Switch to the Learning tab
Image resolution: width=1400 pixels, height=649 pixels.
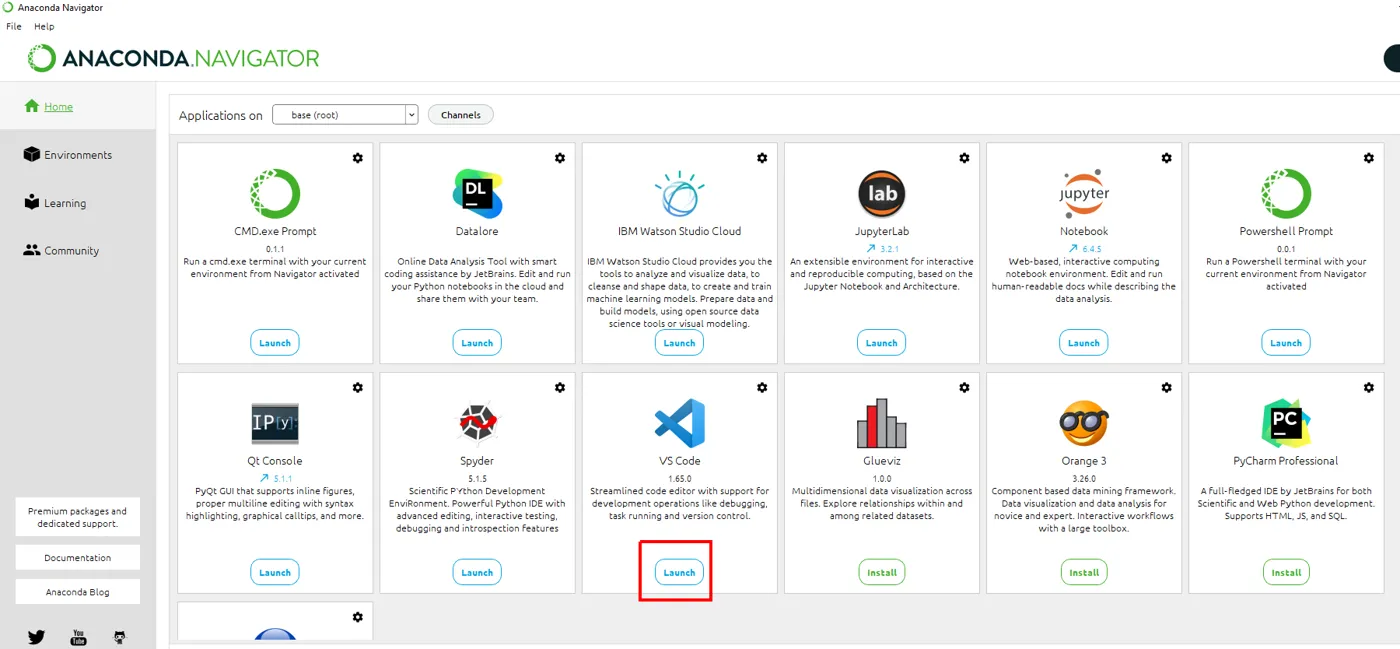[x=77, y=203]
